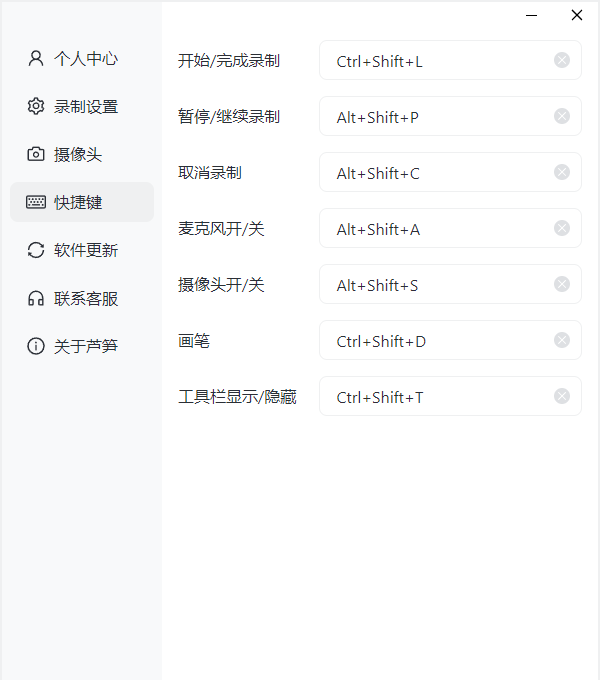Click the 联系客服 headset icon
Viewport: 600px width, 680px height.
pos(36,298)
